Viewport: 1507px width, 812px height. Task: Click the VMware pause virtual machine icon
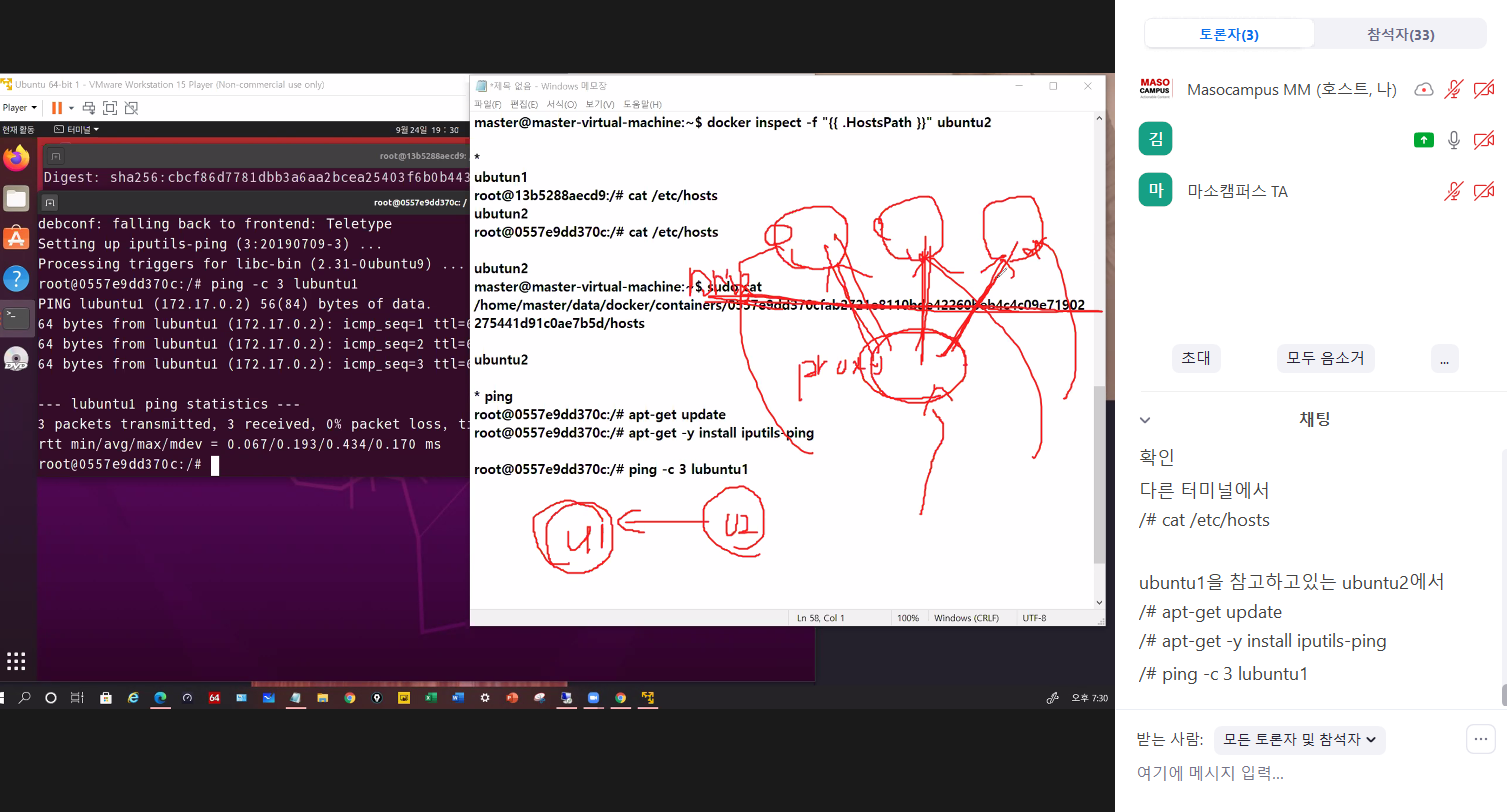coord(57,108)
